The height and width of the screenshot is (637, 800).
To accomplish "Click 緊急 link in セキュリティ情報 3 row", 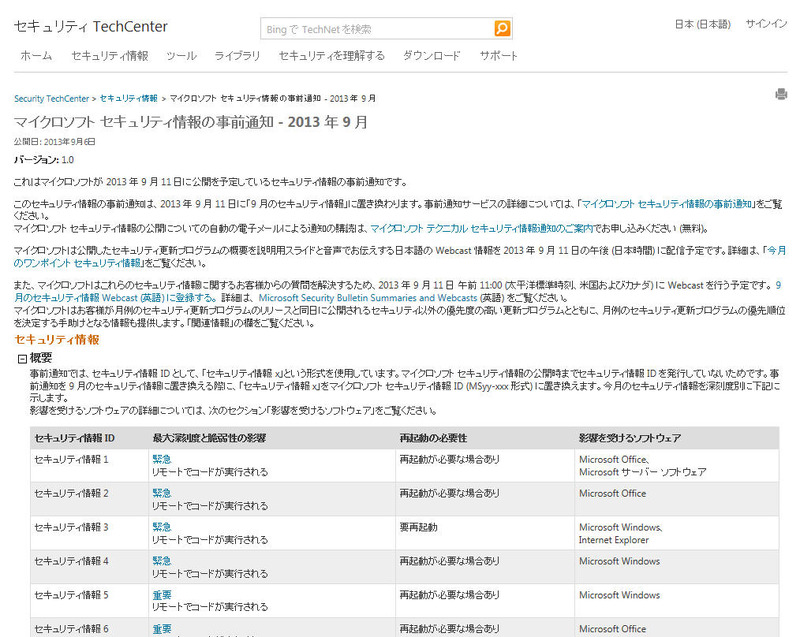I will click(161, 527).
